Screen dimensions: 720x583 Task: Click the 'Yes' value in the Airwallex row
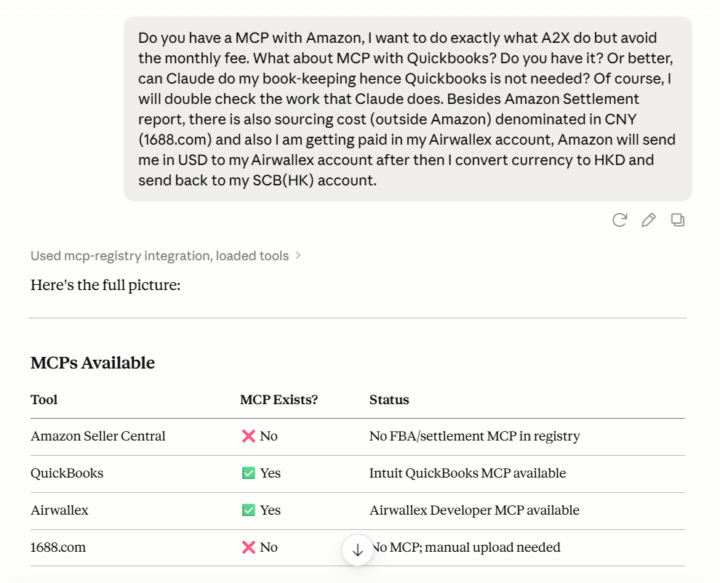[x=261, y=510]
